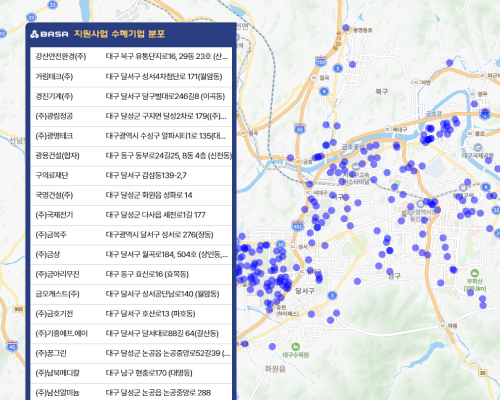Select the 광용건설(합자) company row
The width and height of the screenshot is (500, 400).
(131, 156)
